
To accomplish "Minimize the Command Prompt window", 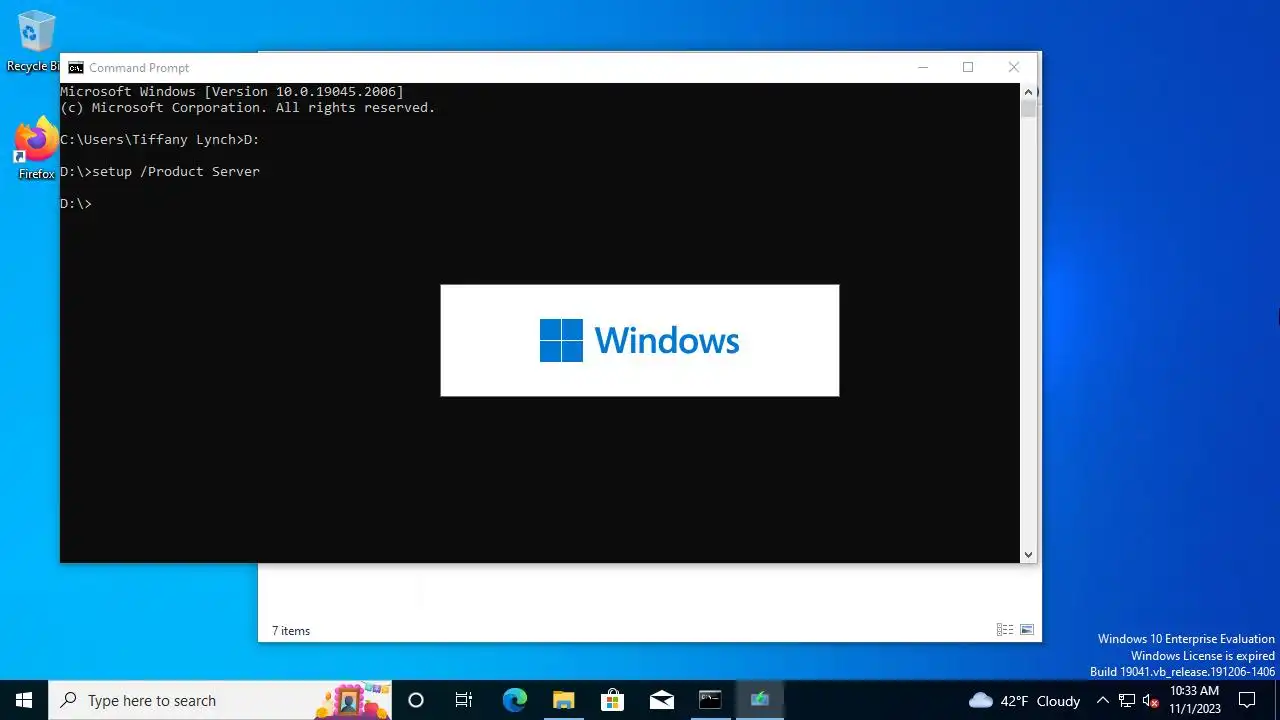I will [923, 67].
